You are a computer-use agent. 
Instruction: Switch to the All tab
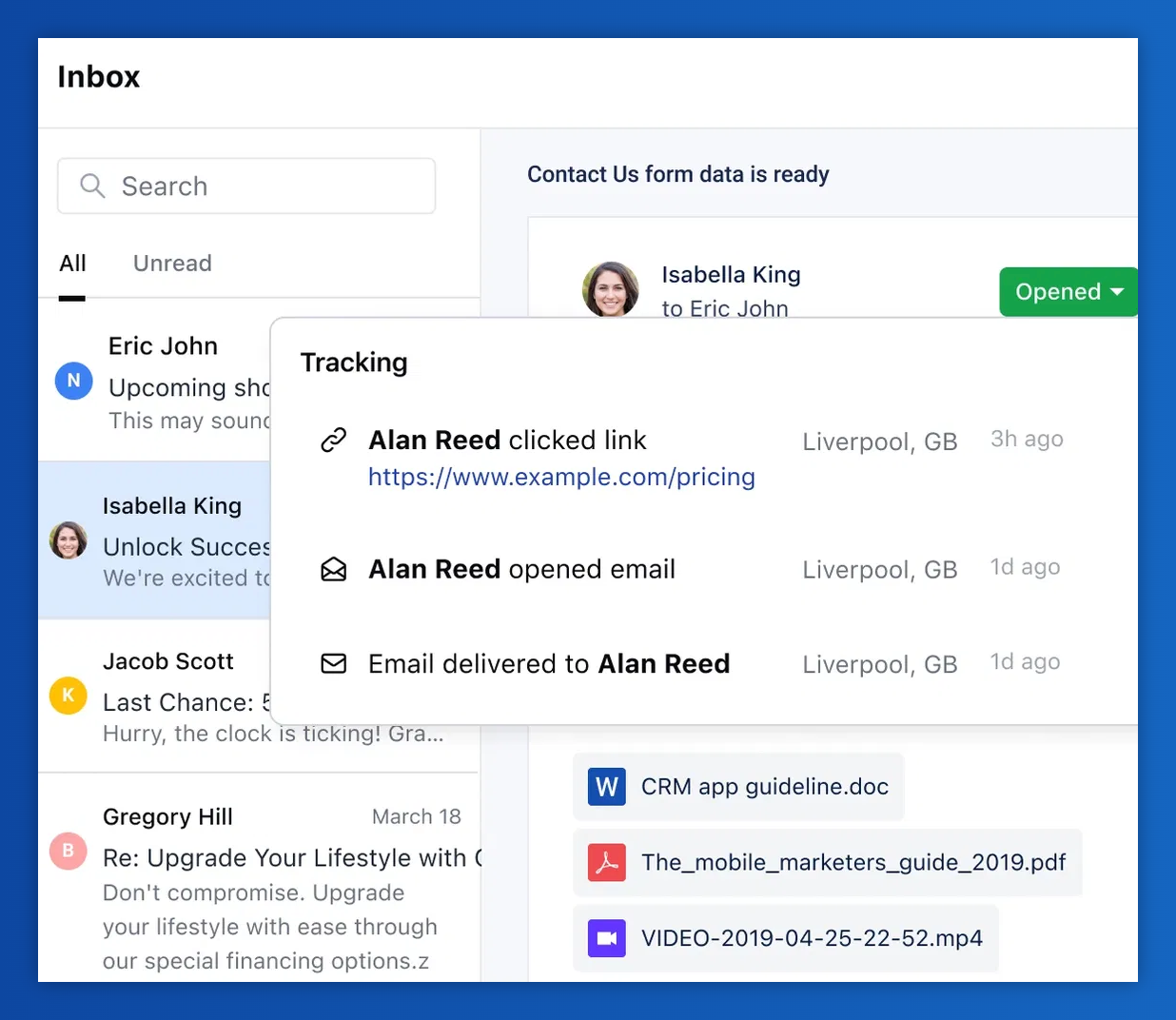[x=72, y=264]
